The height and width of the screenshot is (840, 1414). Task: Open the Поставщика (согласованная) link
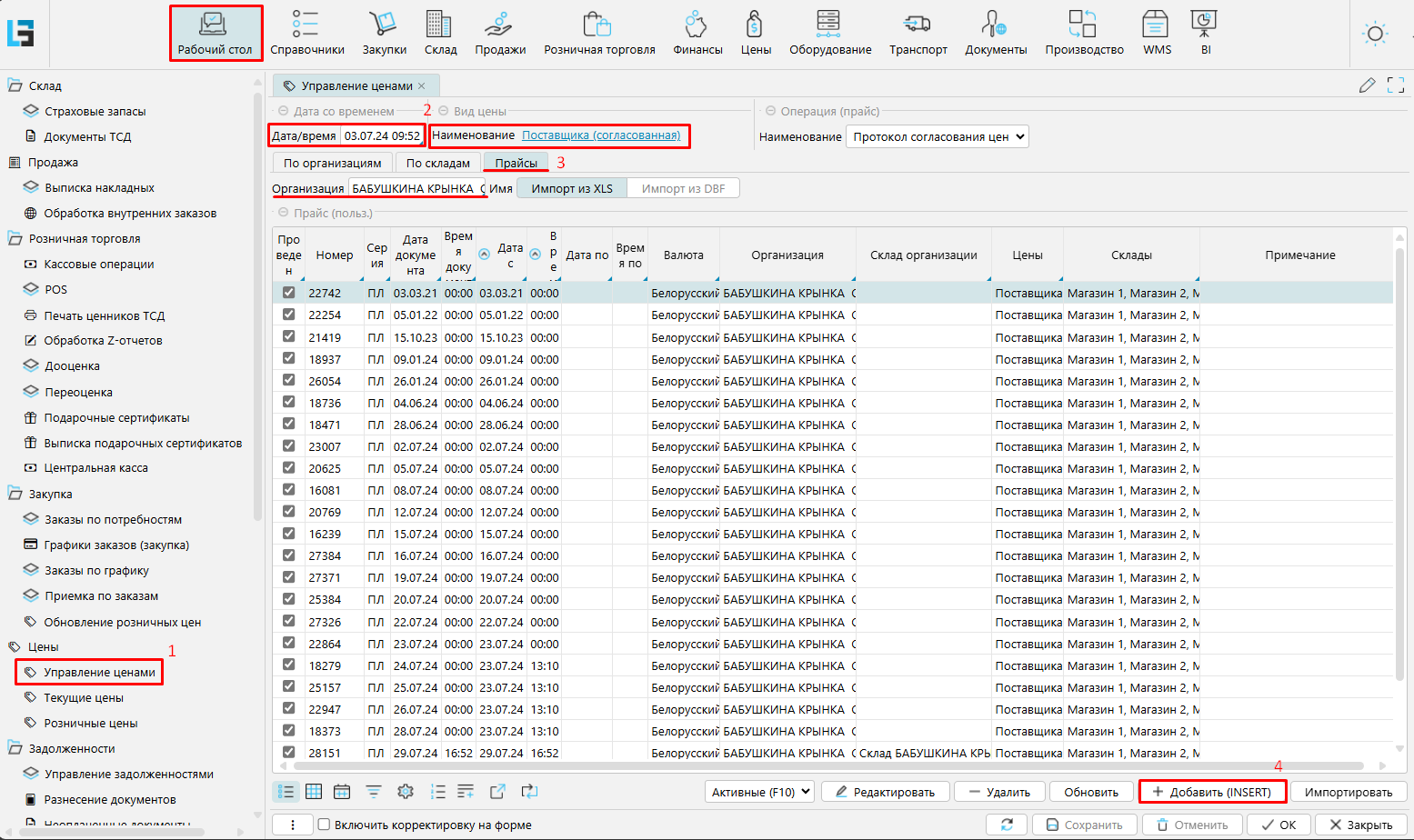tap(601, 135)
